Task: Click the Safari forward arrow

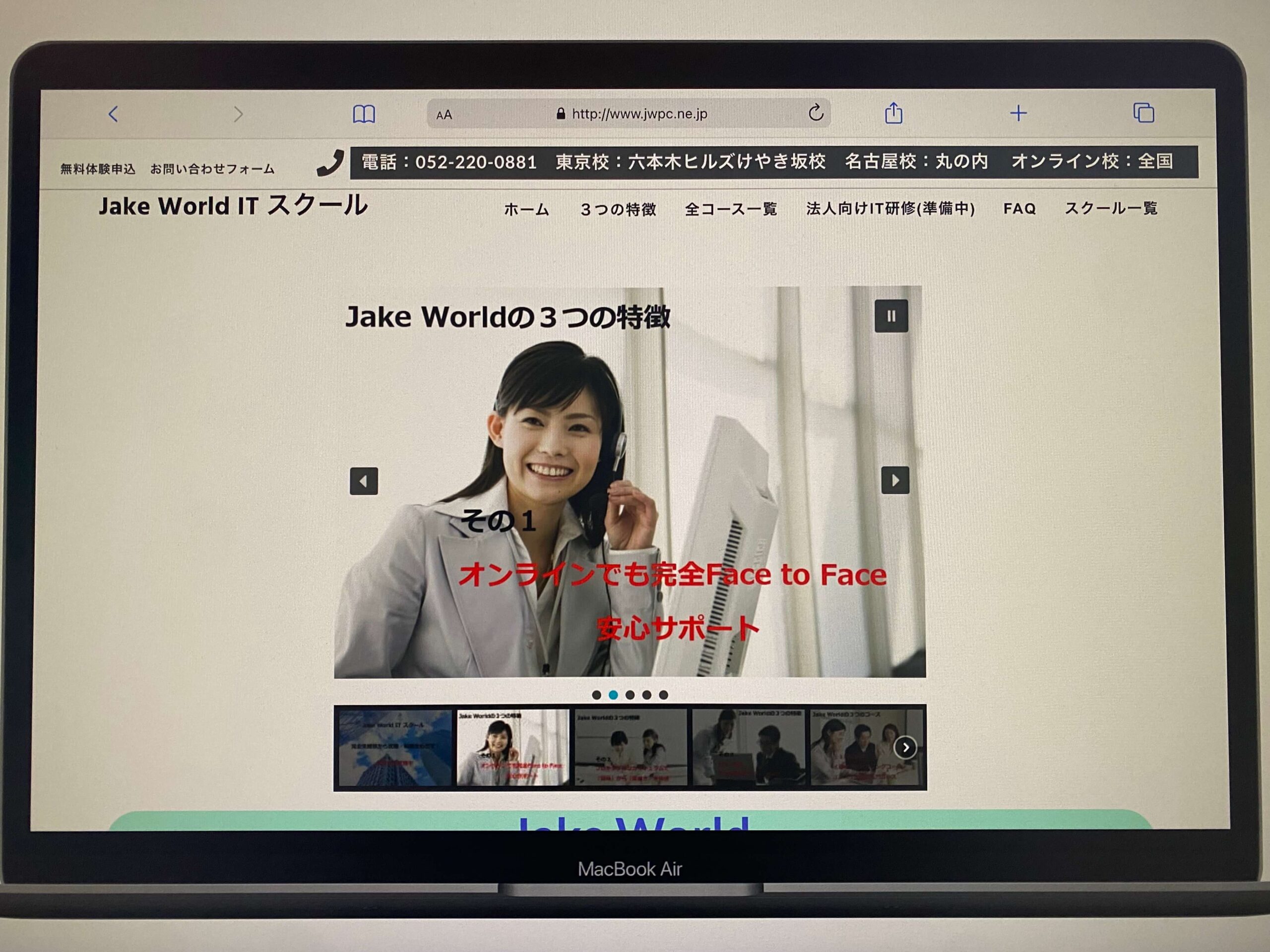Action: pyautogui.click(x=238, y=114)
